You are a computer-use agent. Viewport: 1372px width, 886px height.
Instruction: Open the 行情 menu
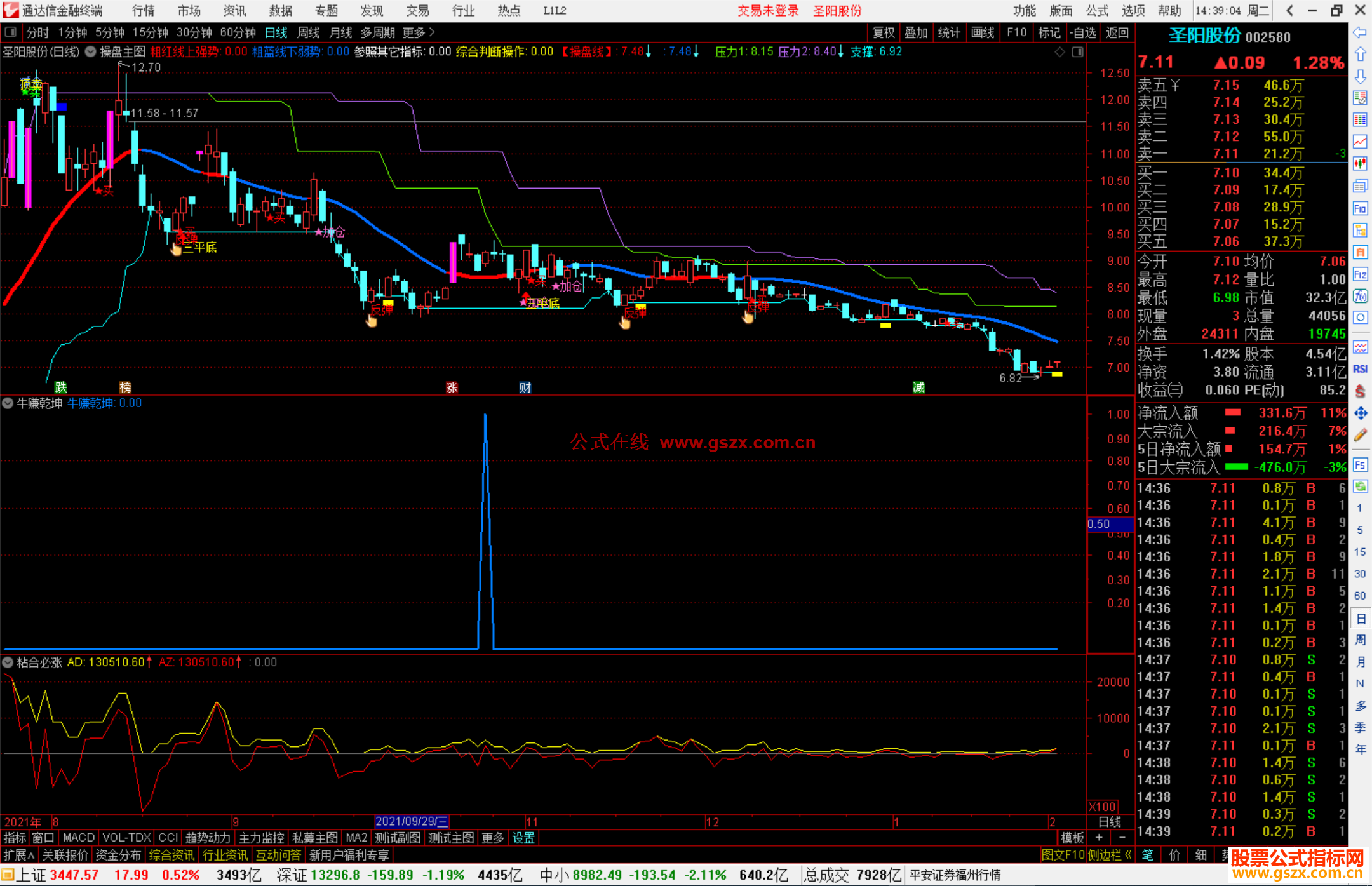[144, 10]
